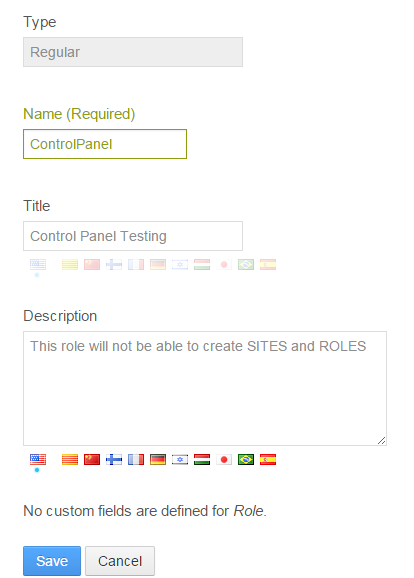Pick the Chinese flag under Description

click(x=92, y=460)
